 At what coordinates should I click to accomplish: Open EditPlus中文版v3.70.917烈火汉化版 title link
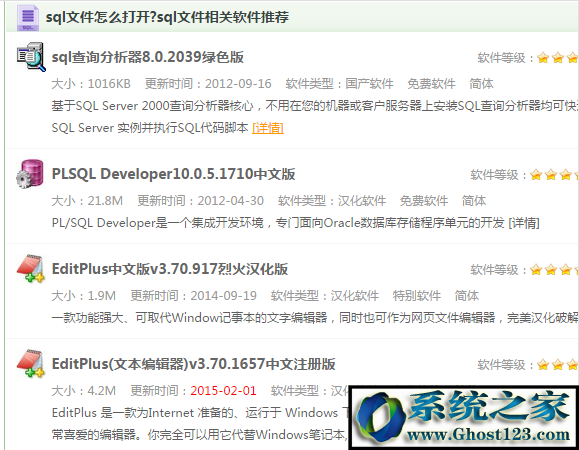(x=169, y=269)
